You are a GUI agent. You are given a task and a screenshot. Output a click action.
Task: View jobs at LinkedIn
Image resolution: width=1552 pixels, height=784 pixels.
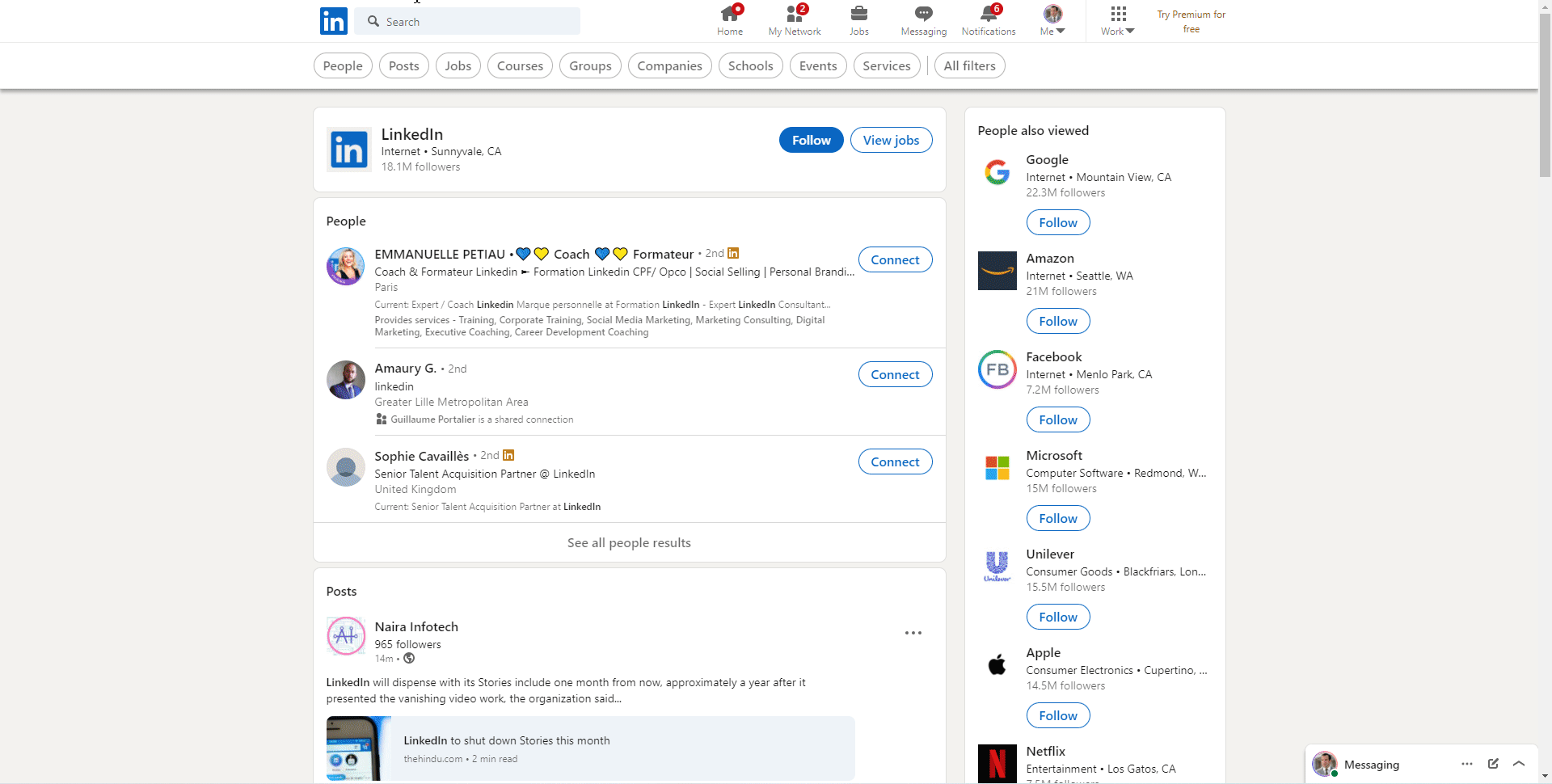click(x=892, y=140)
